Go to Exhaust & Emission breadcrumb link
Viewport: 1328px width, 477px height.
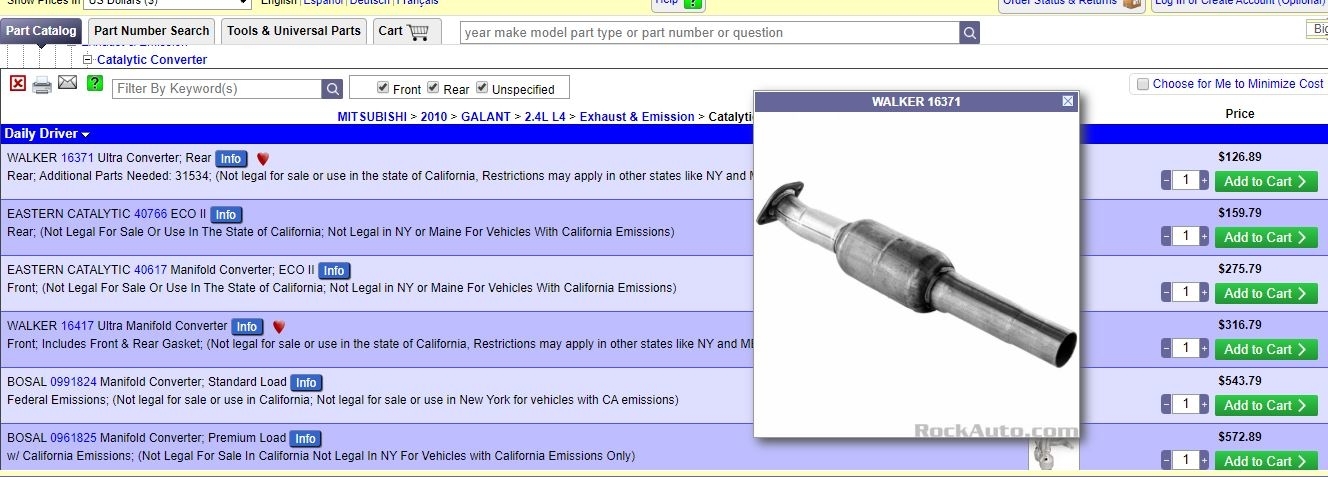[637, 117]
